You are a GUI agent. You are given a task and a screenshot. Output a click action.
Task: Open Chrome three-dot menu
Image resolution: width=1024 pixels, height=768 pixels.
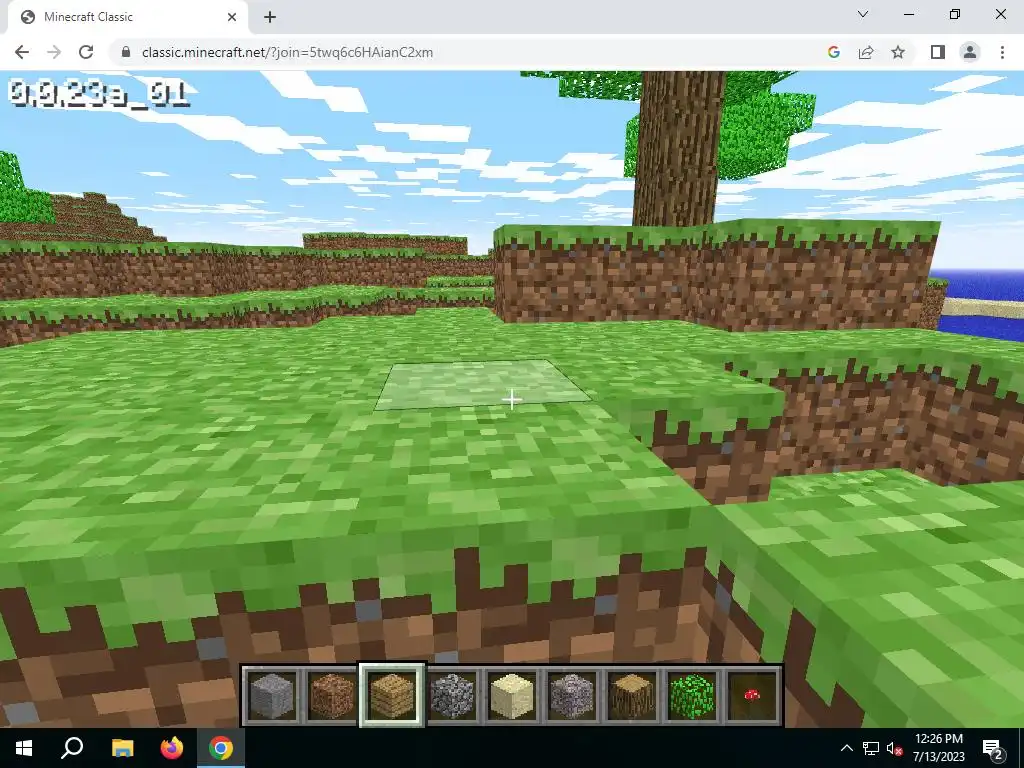click(1002, 52)
